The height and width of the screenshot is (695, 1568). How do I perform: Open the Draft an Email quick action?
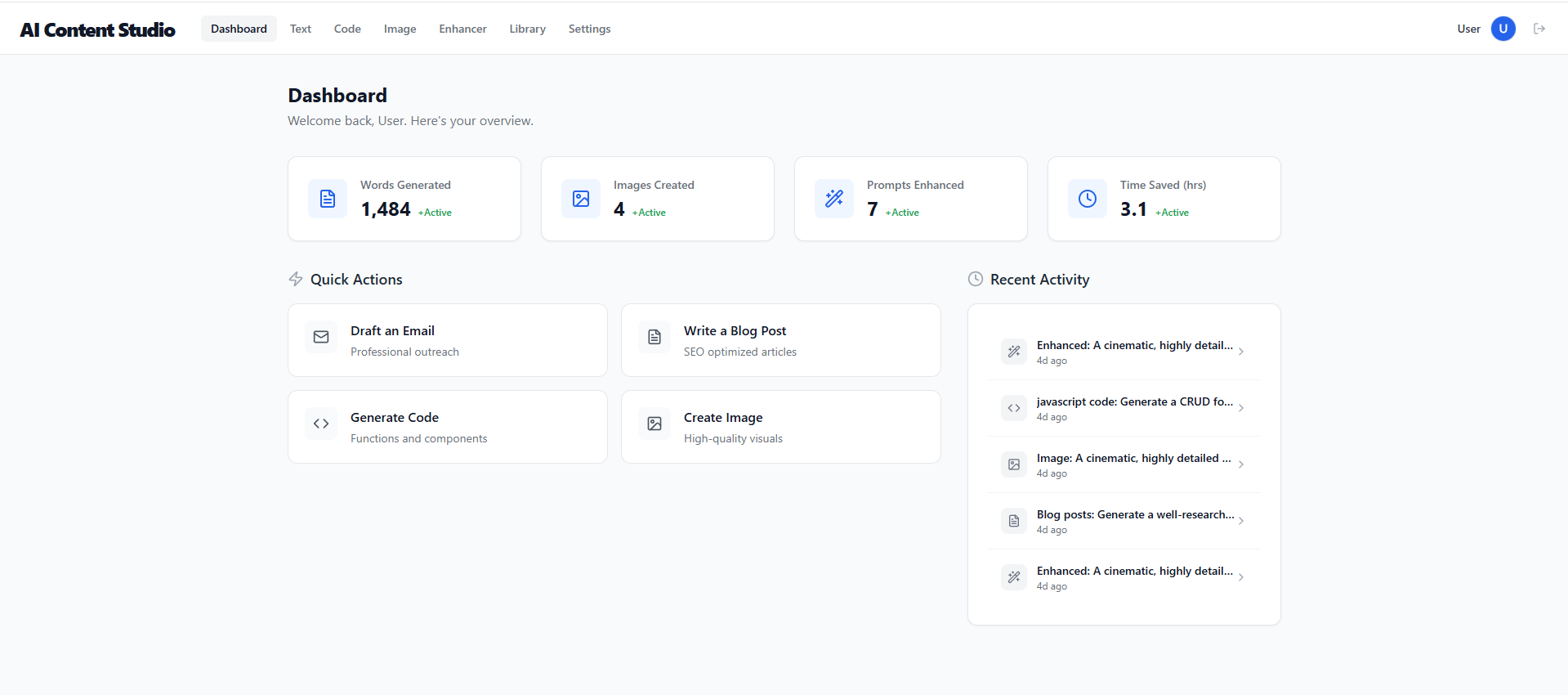click(x=448, y=340)
